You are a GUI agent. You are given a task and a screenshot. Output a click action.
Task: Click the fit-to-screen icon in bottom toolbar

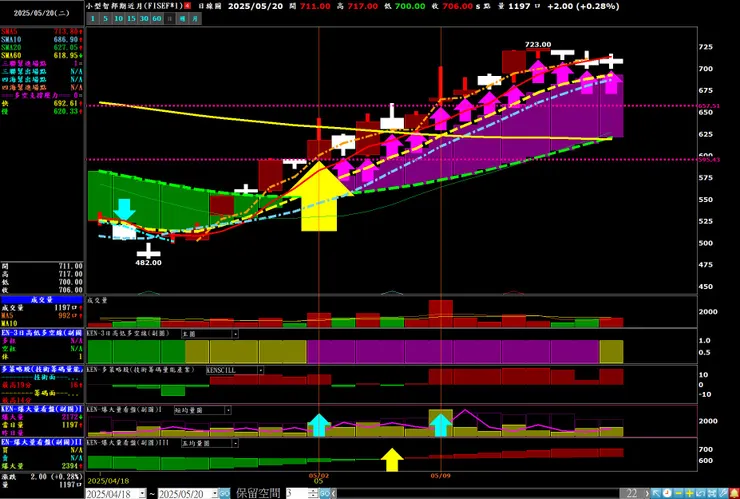[712, 493]
